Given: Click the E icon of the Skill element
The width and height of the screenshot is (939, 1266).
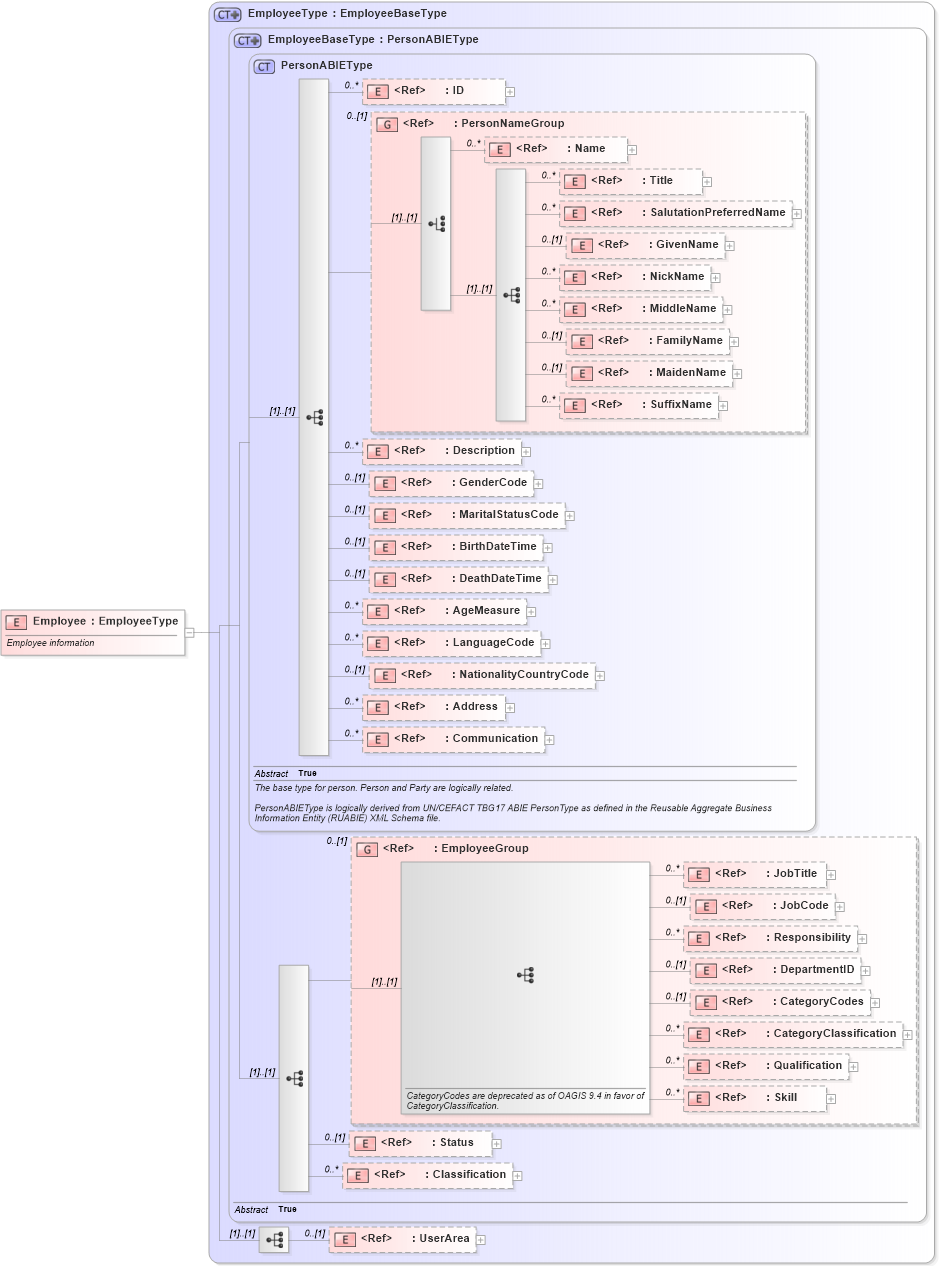Looking at the screenshot, I should tap(699, 1098).
